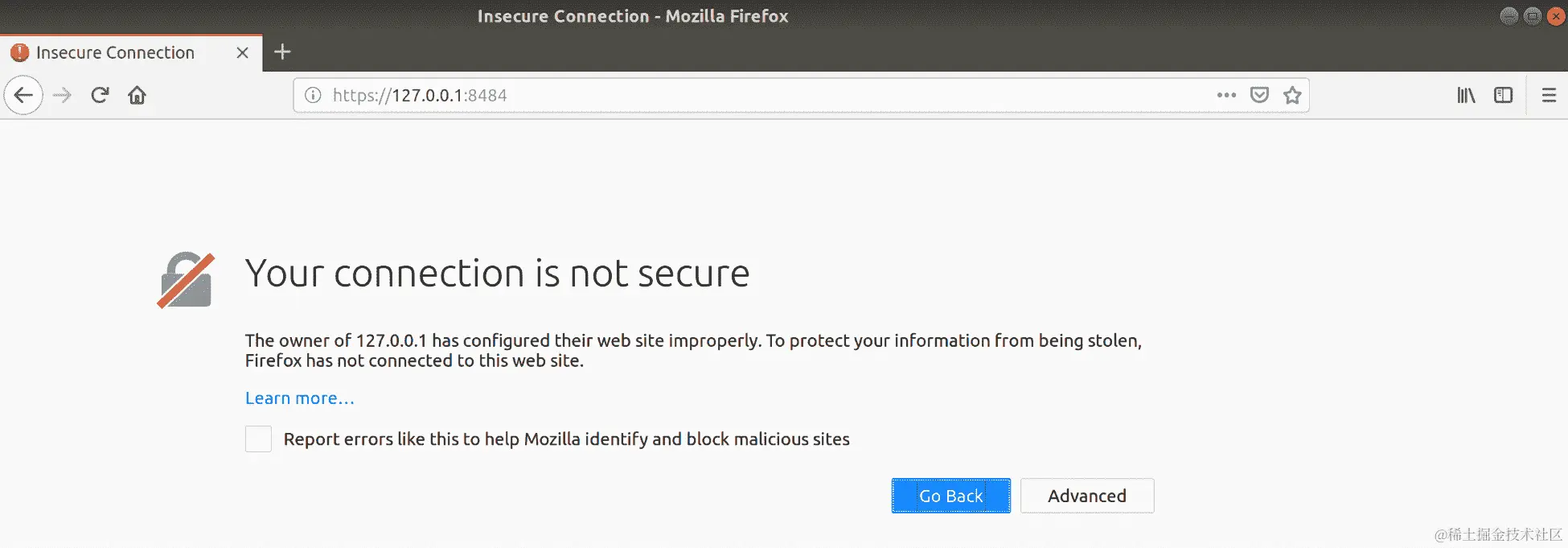Open the Firefox hamburger menu
The height and width of the screenshot is (548, 1568).
[1549, 95]
